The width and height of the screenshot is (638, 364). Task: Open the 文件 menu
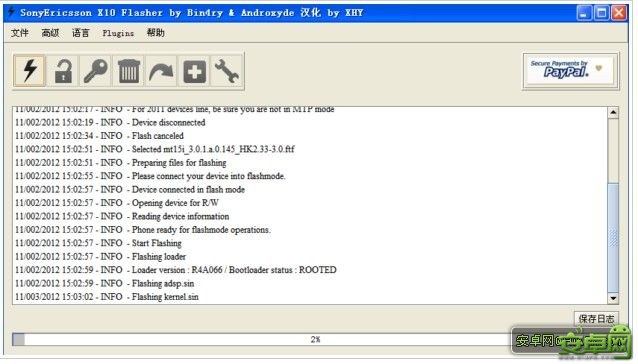(x=20, y=33)
